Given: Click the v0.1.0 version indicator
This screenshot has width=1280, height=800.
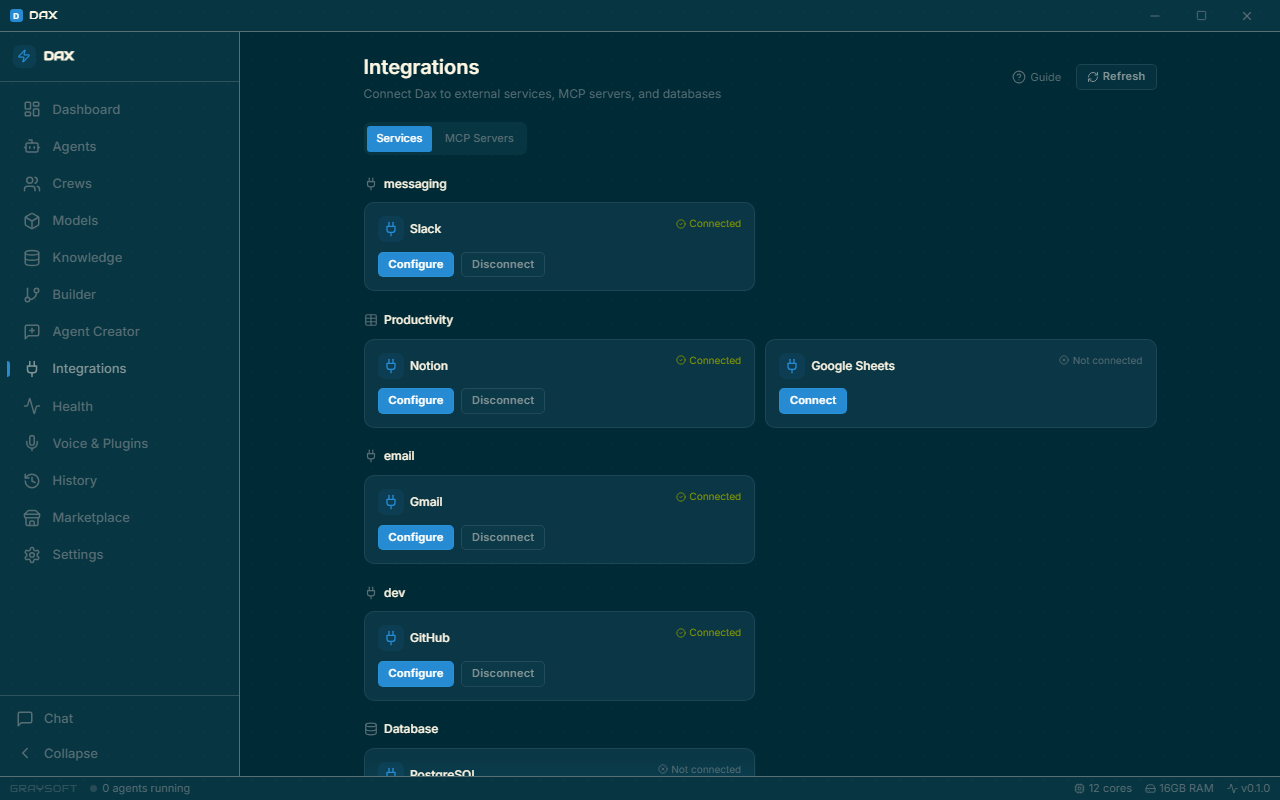Looking at the screenshot, I should point(1248,788).
